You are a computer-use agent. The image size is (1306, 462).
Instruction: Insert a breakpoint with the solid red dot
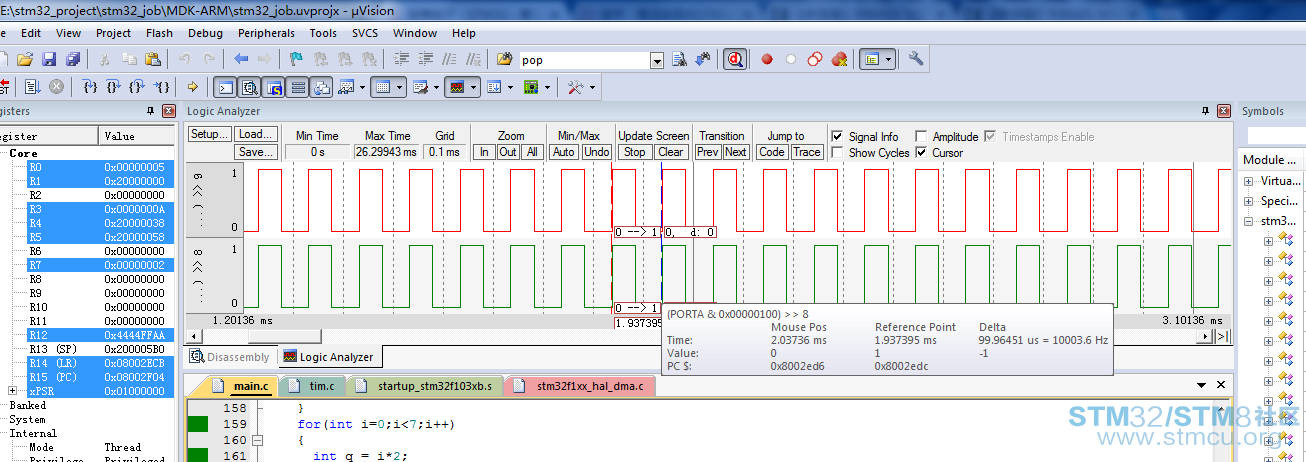pos(767,60)
